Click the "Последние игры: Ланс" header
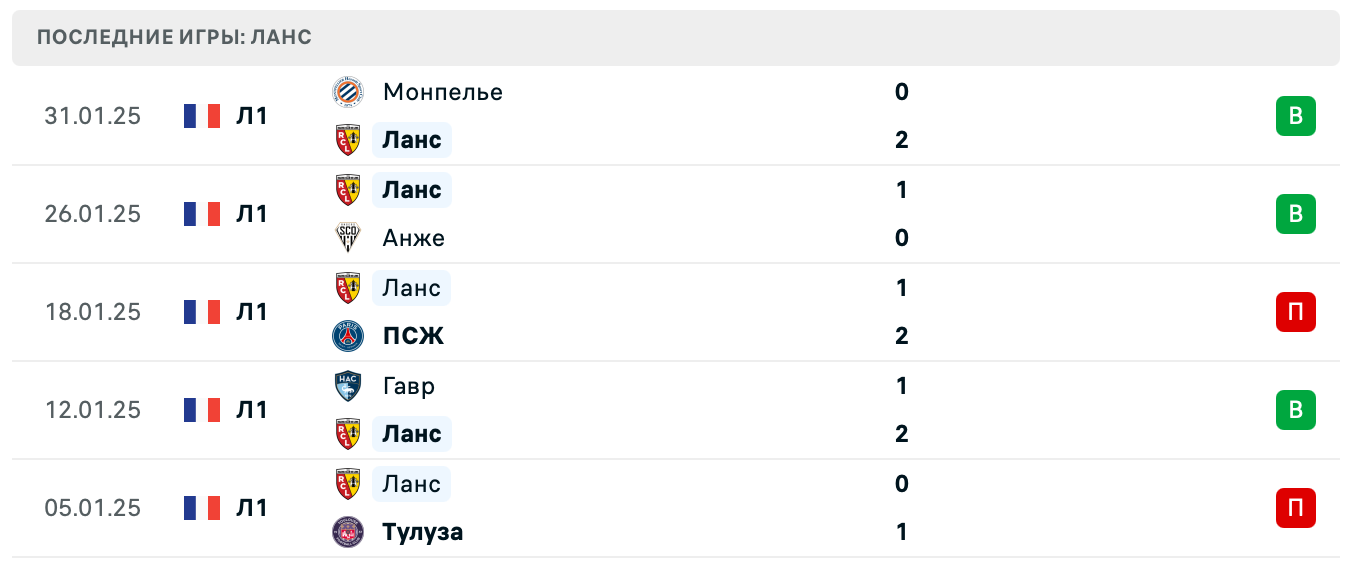The width and height of the screenshot is (1352, 566). 174,38
